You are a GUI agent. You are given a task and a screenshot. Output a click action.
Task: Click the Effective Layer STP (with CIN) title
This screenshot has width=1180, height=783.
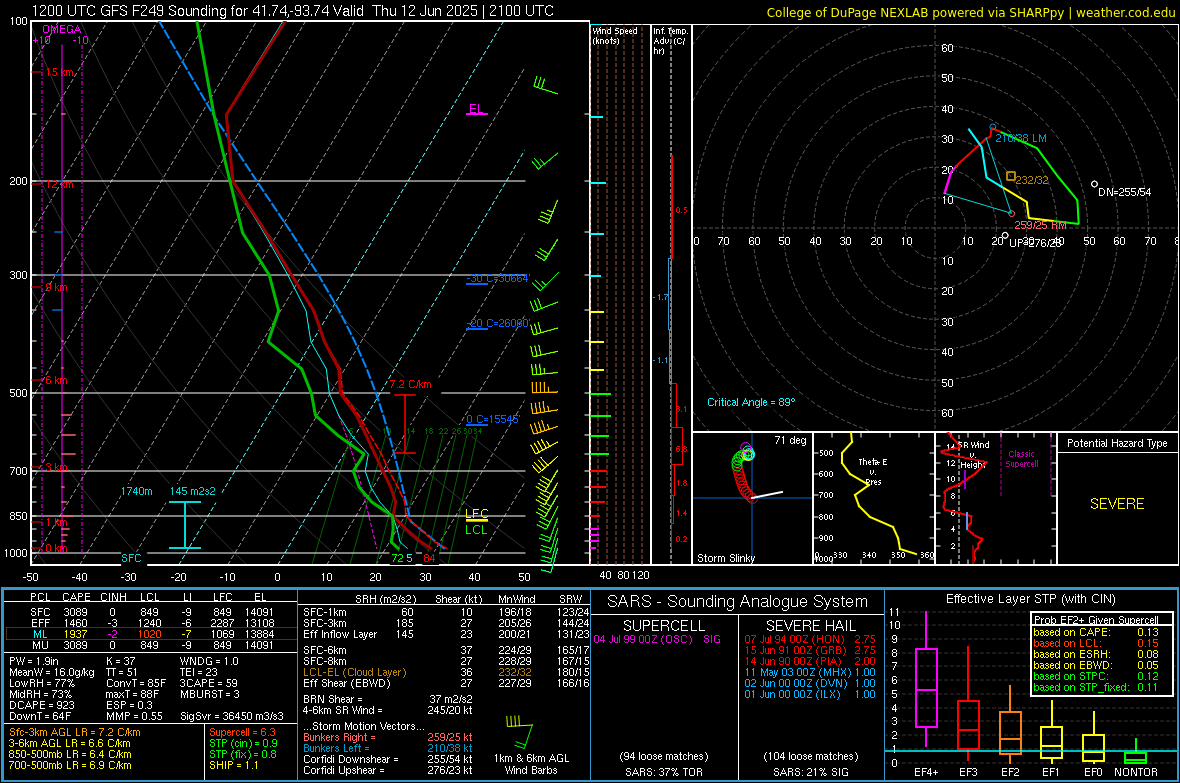(x=1030, y=599)
